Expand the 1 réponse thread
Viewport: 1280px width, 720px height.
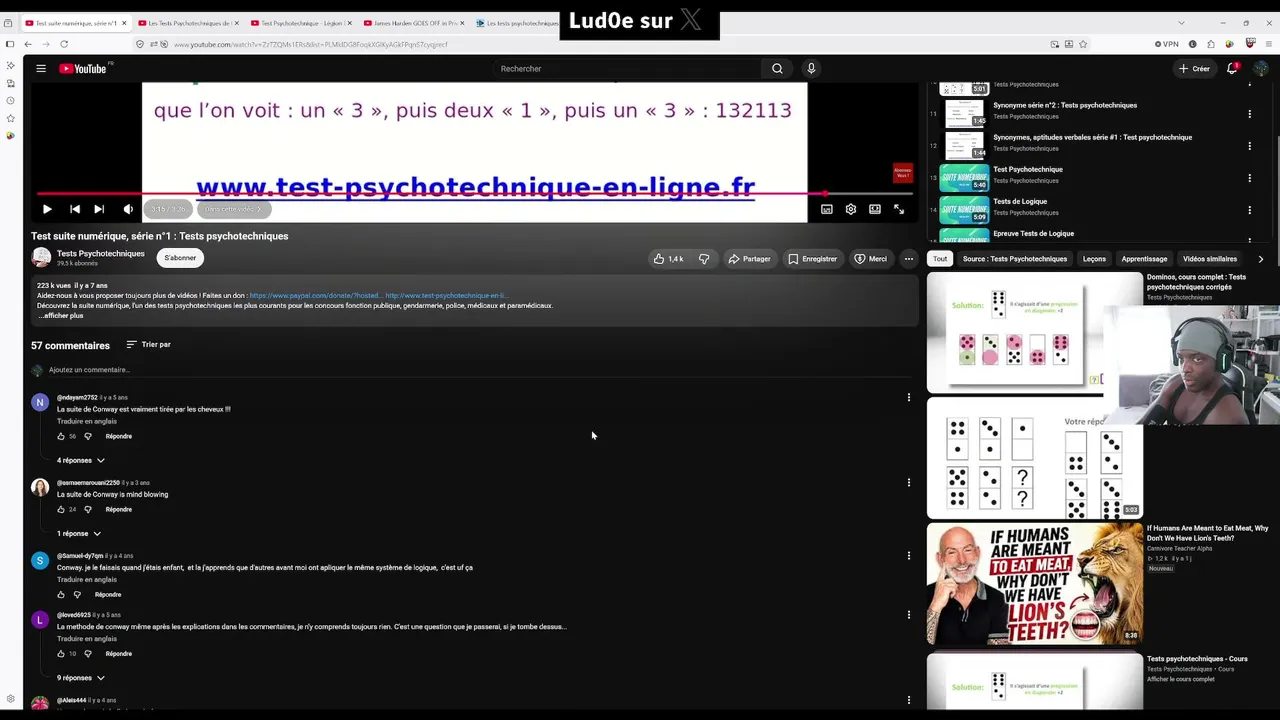79,533
